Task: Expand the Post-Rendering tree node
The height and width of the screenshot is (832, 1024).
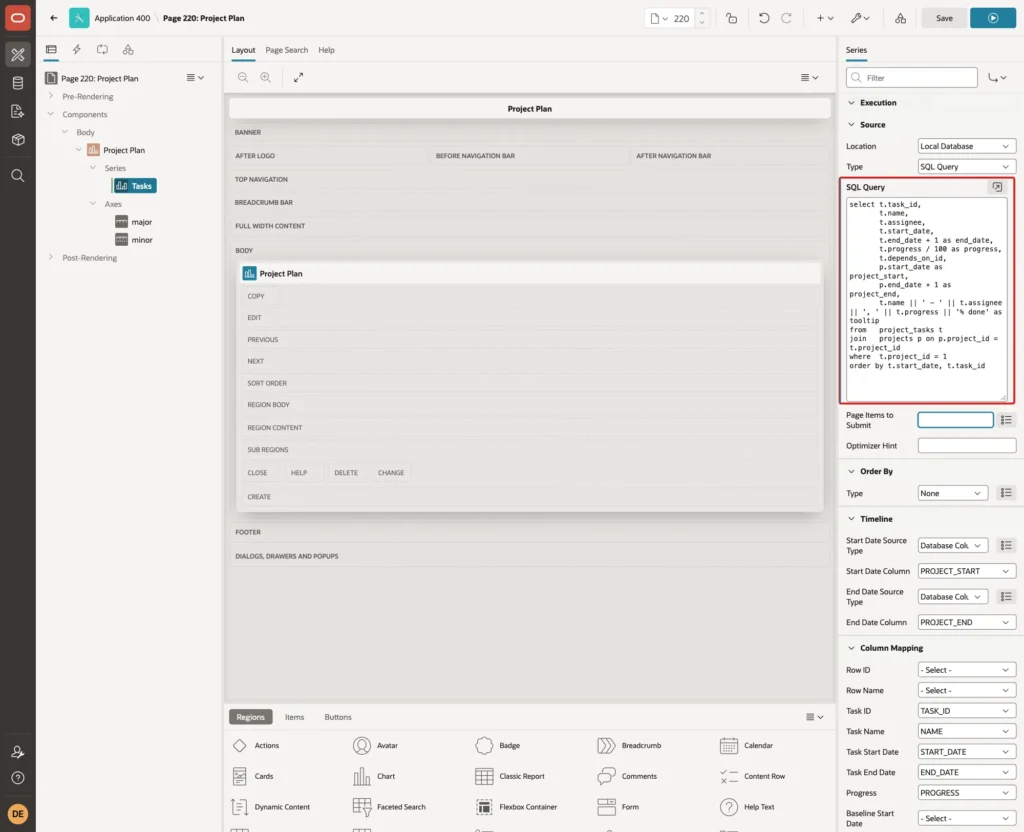Action: coord(50,257)
